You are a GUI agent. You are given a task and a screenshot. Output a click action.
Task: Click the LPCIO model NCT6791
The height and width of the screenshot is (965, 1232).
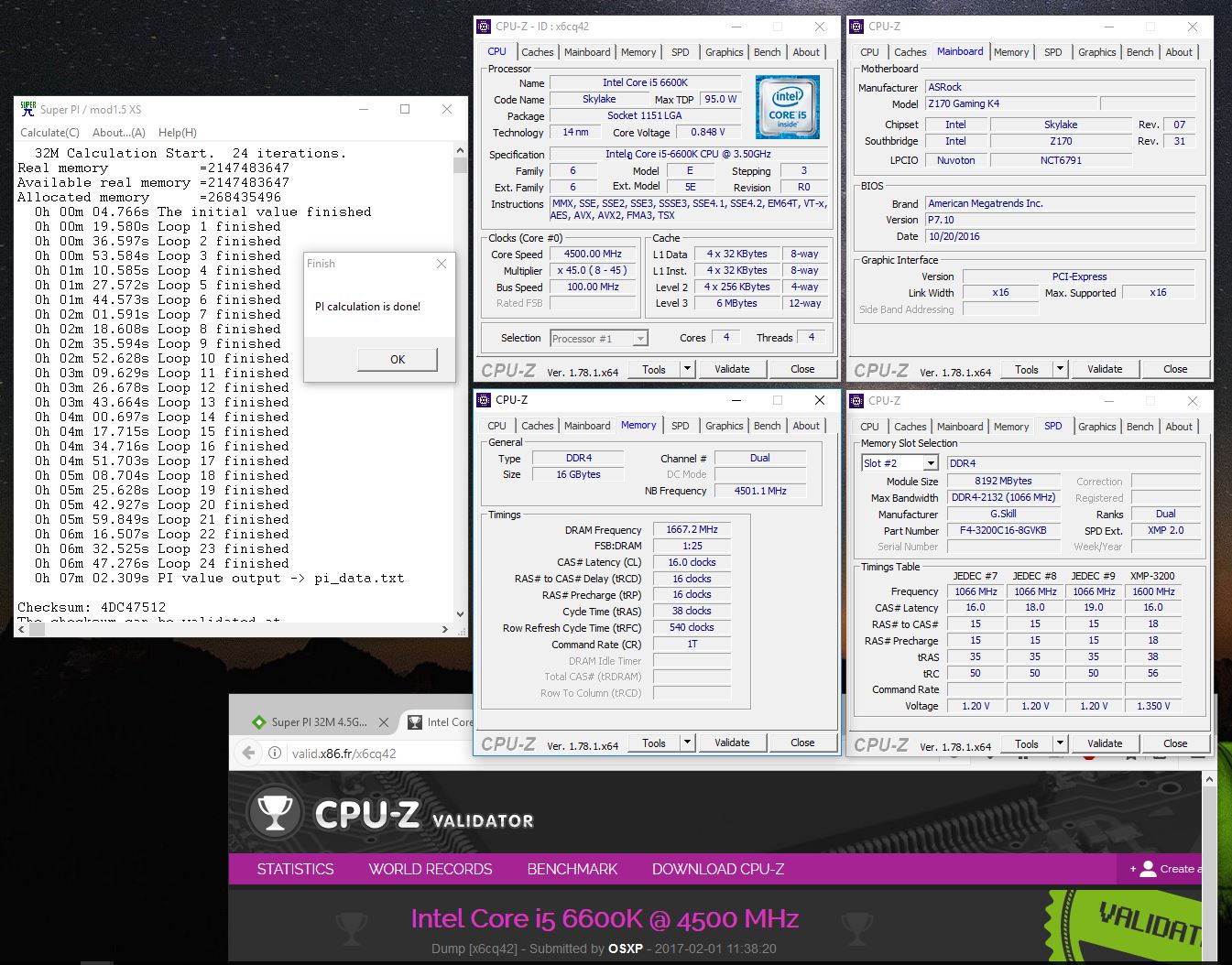point(1061,160)
